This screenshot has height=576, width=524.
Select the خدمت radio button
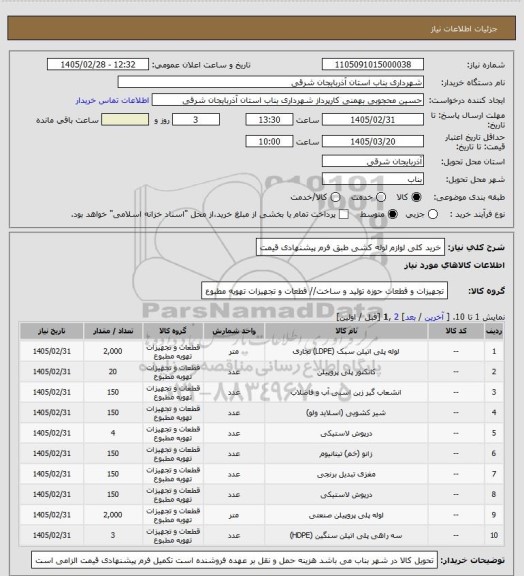(381, 197)
